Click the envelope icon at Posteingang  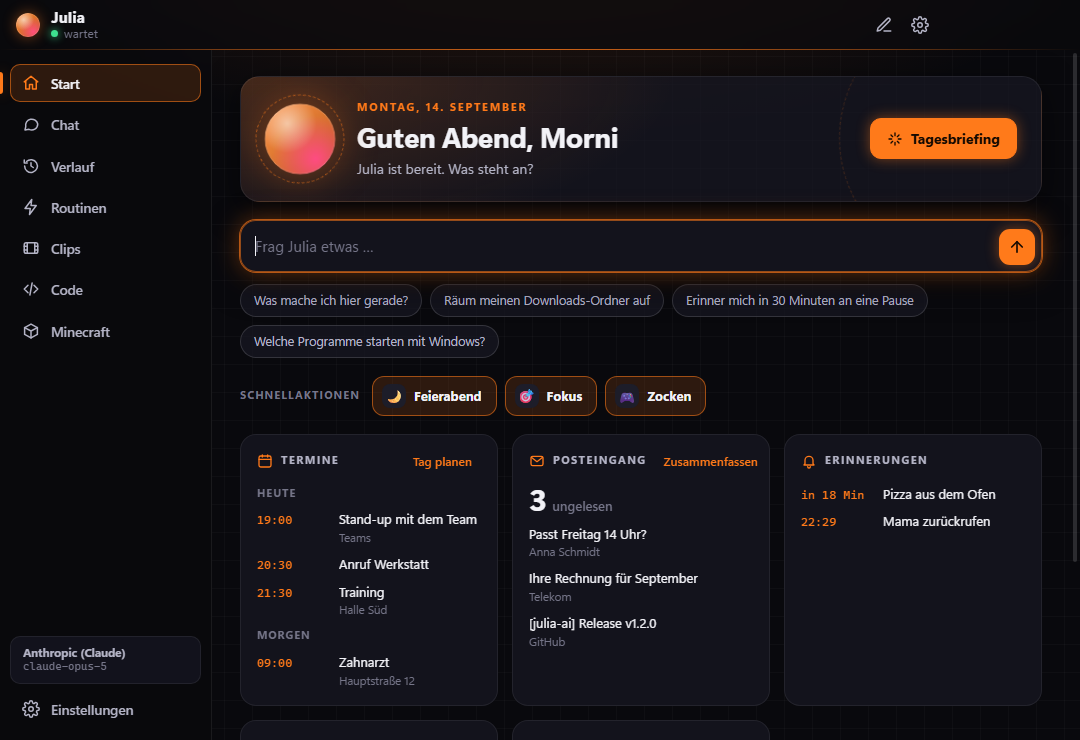(537, 461)
